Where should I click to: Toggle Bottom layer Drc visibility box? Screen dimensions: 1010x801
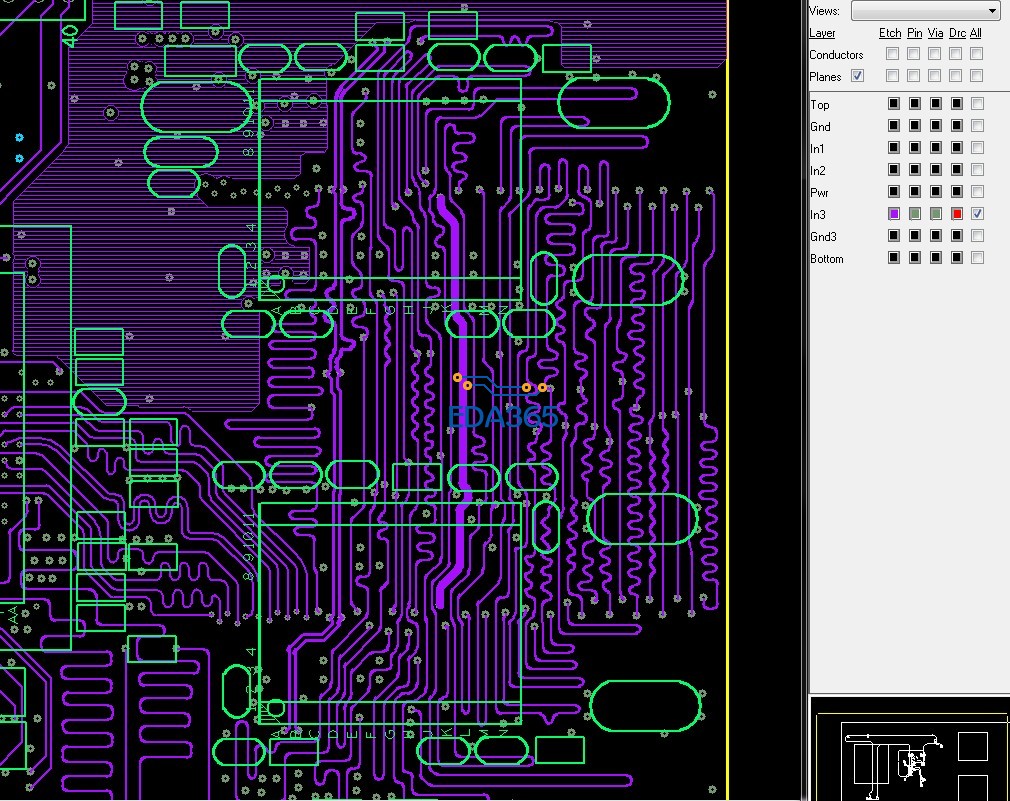(x=957, y=258)
